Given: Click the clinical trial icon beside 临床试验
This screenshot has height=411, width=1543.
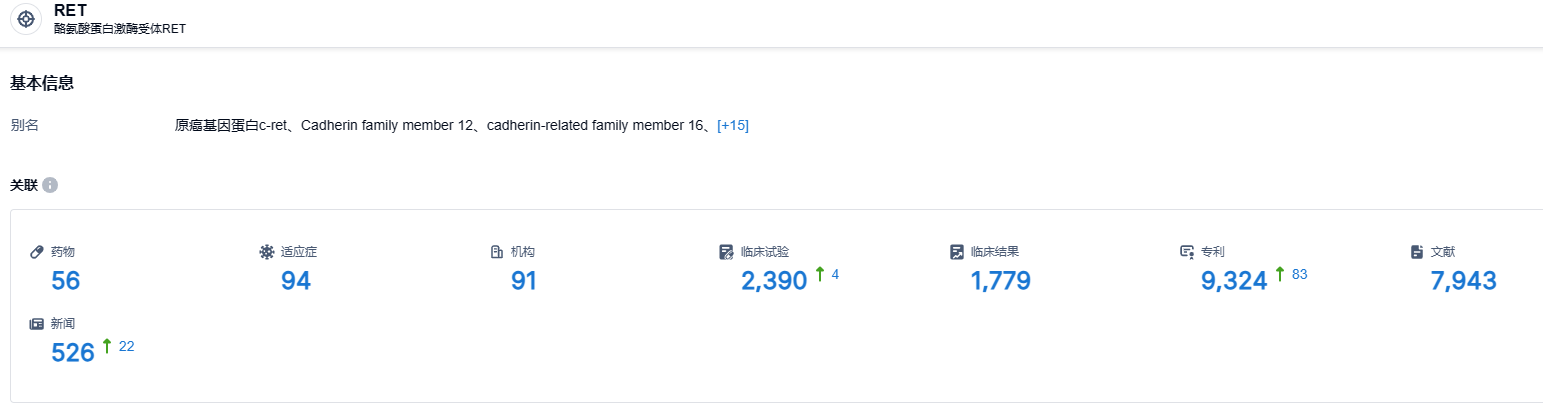Looking at the screenshot, I should pyautogui.click(x=727, y=252).
